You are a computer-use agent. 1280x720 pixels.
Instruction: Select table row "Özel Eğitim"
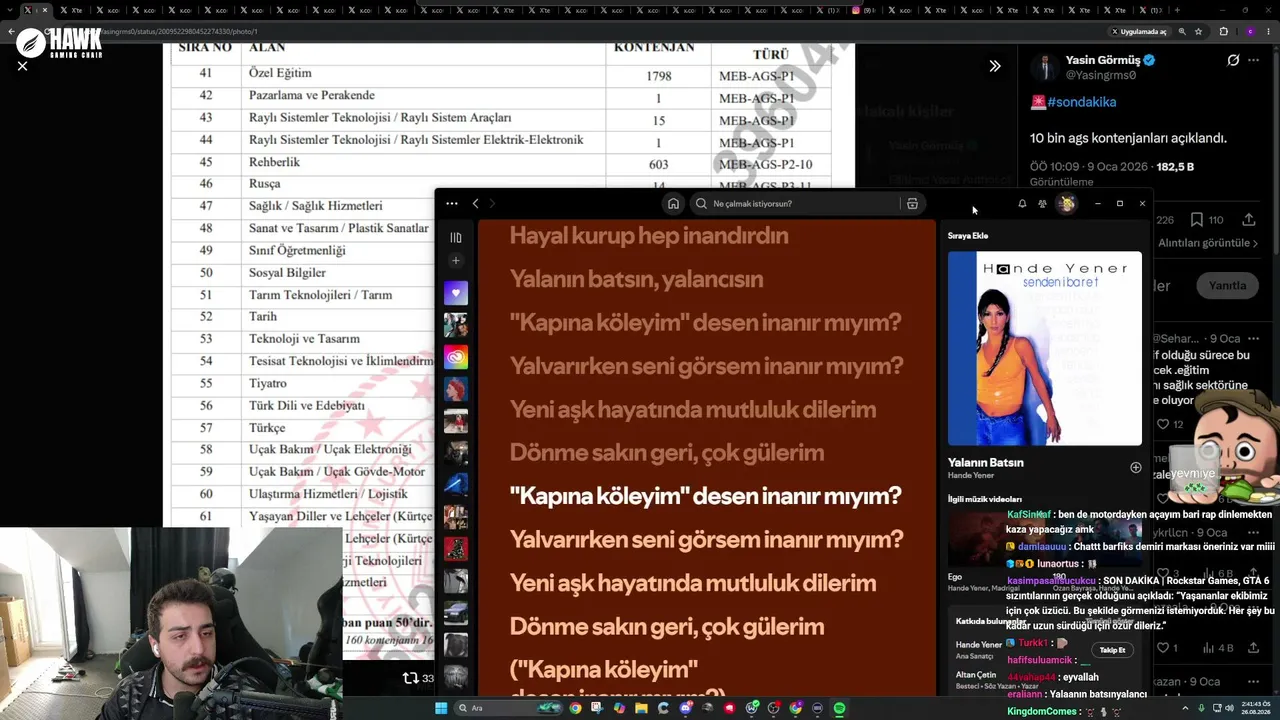click(x=500, y=74)
